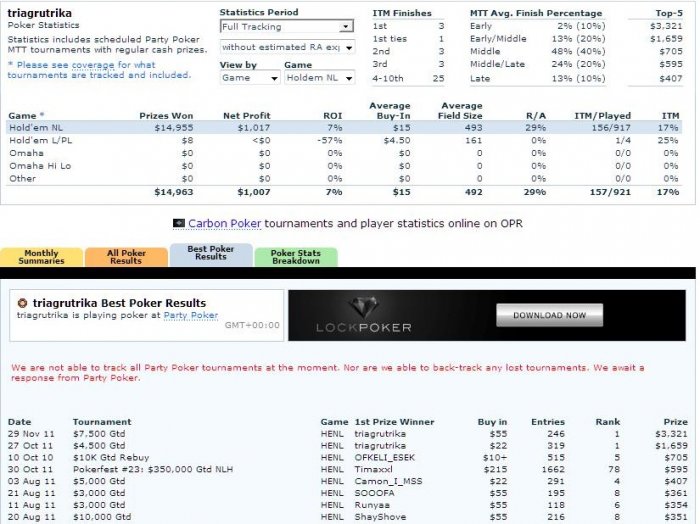Click the Middle/Late finish percentage row

538,64
